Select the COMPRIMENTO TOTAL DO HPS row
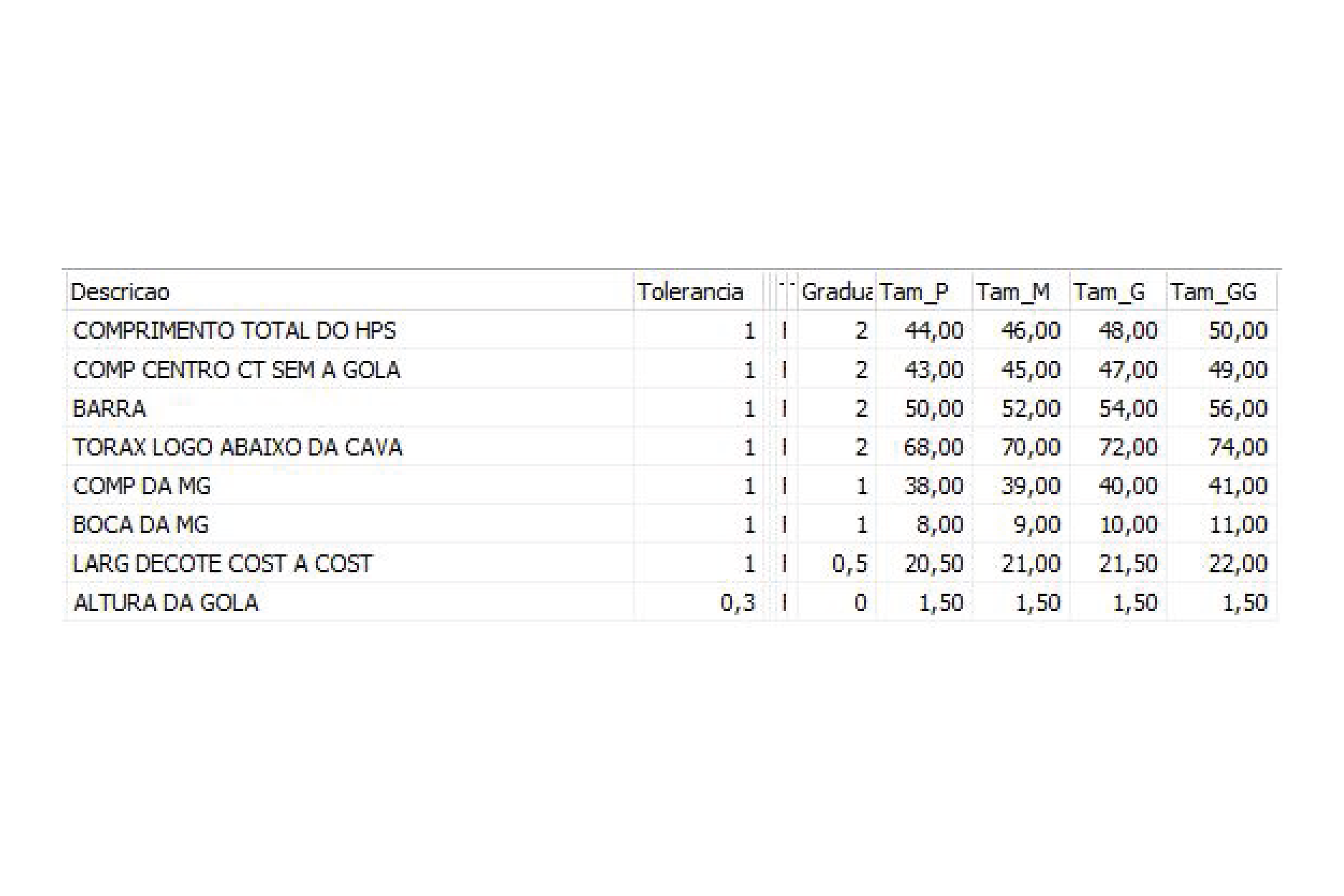Viewport: 1344px width, 896px height. [671, 330]
